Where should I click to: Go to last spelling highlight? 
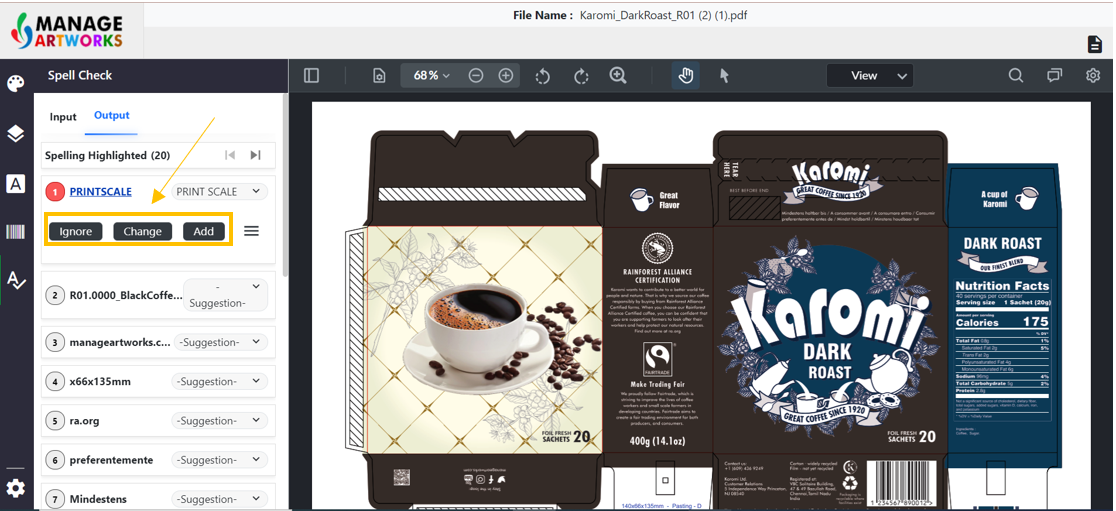(255, 155)
